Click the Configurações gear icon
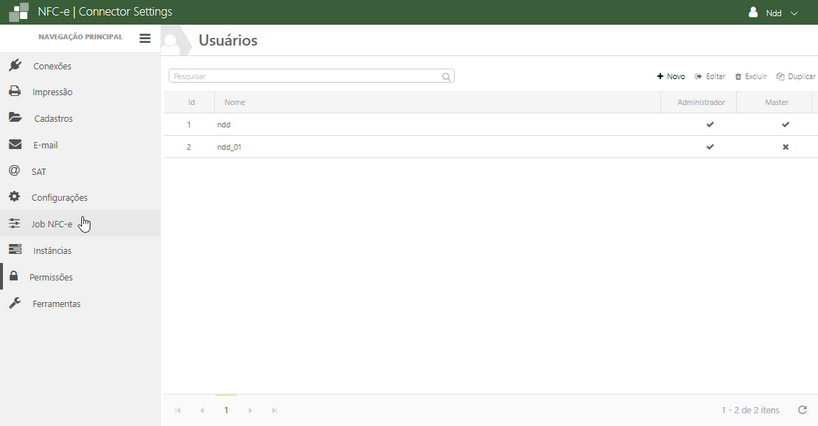 click(15, 197)
